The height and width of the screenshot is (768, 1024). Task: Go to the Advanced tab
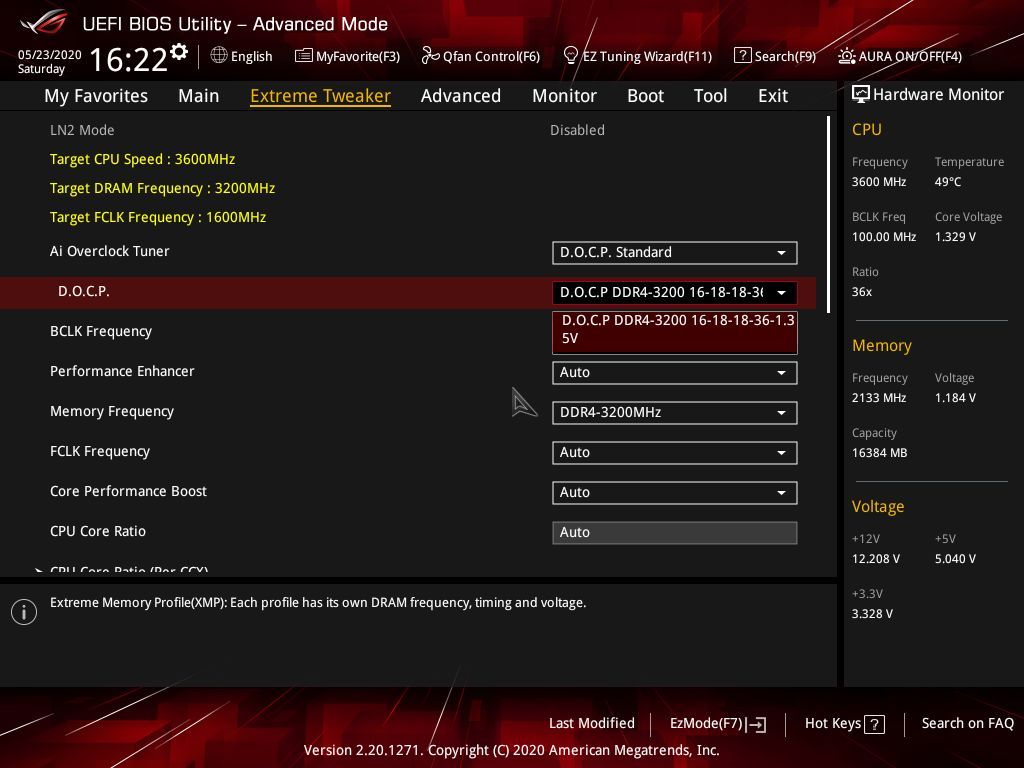point(461,96)
